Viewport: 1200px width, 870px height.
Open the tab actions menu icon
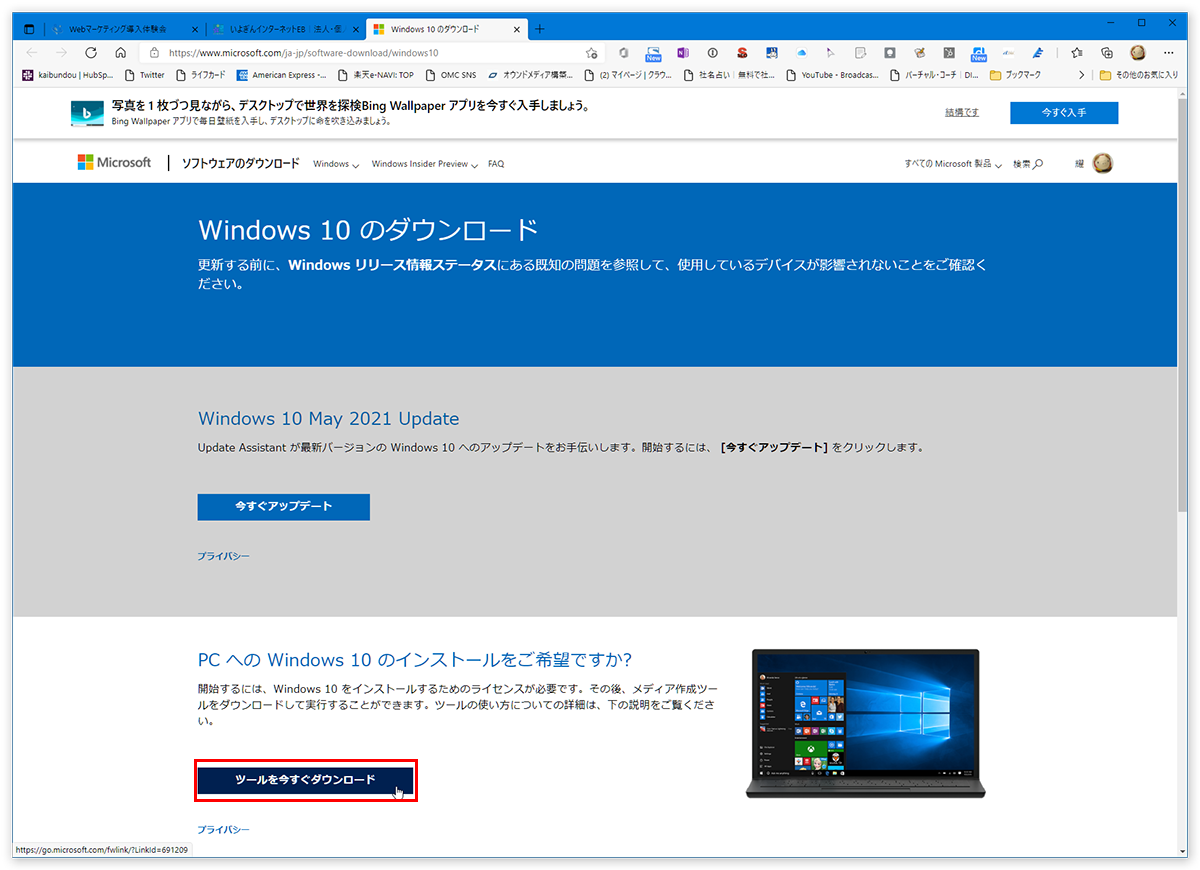pos(28,29)
